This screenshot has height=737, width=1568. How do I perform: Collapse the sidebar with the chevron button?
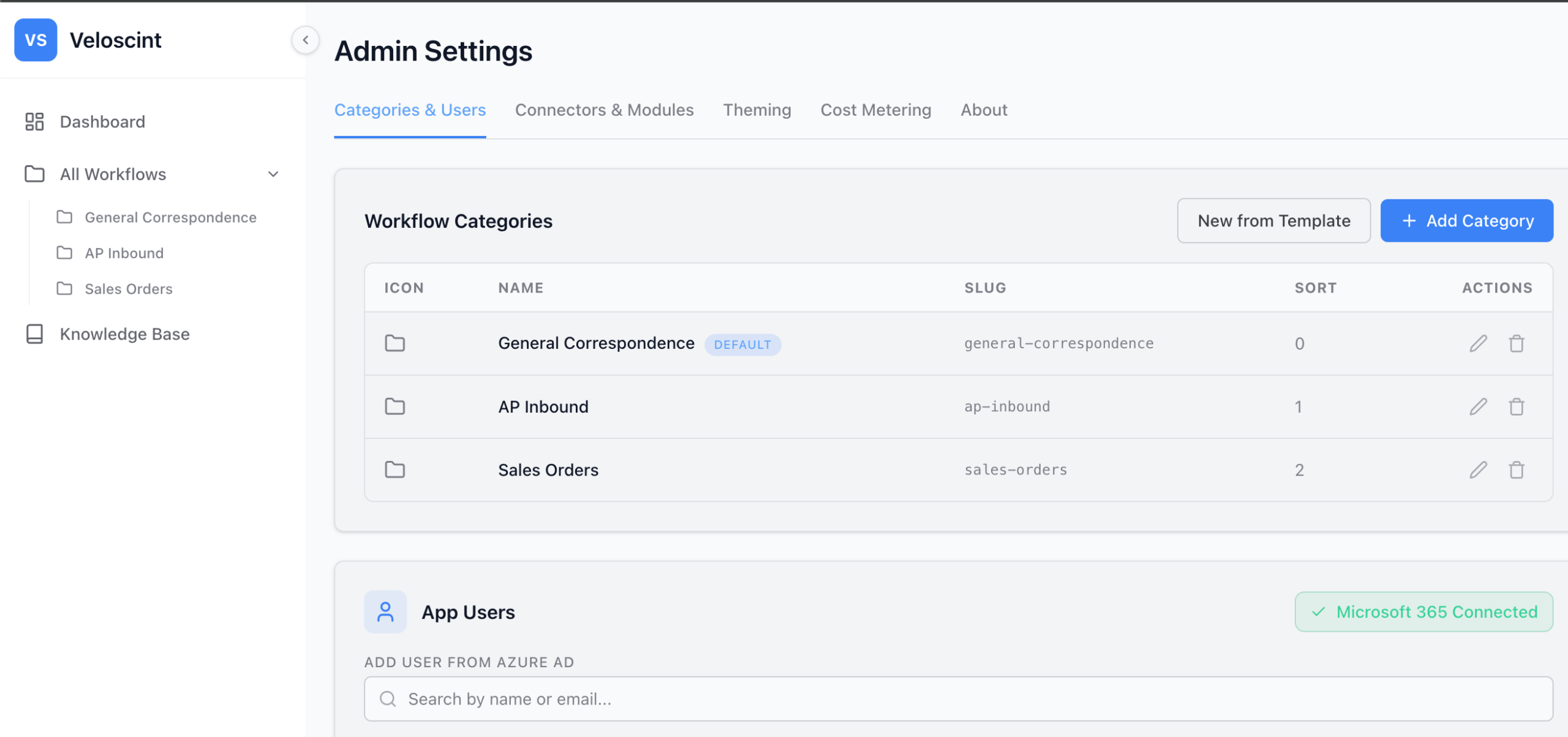pos(305,40)
